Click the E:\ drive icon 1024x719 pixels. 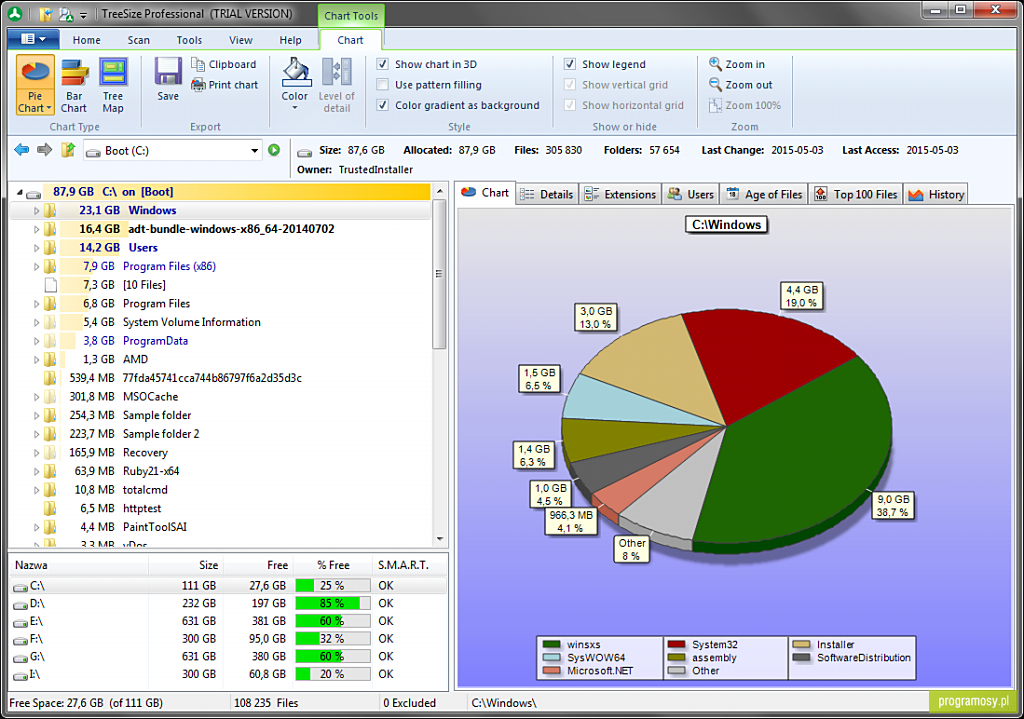(20, 622)
